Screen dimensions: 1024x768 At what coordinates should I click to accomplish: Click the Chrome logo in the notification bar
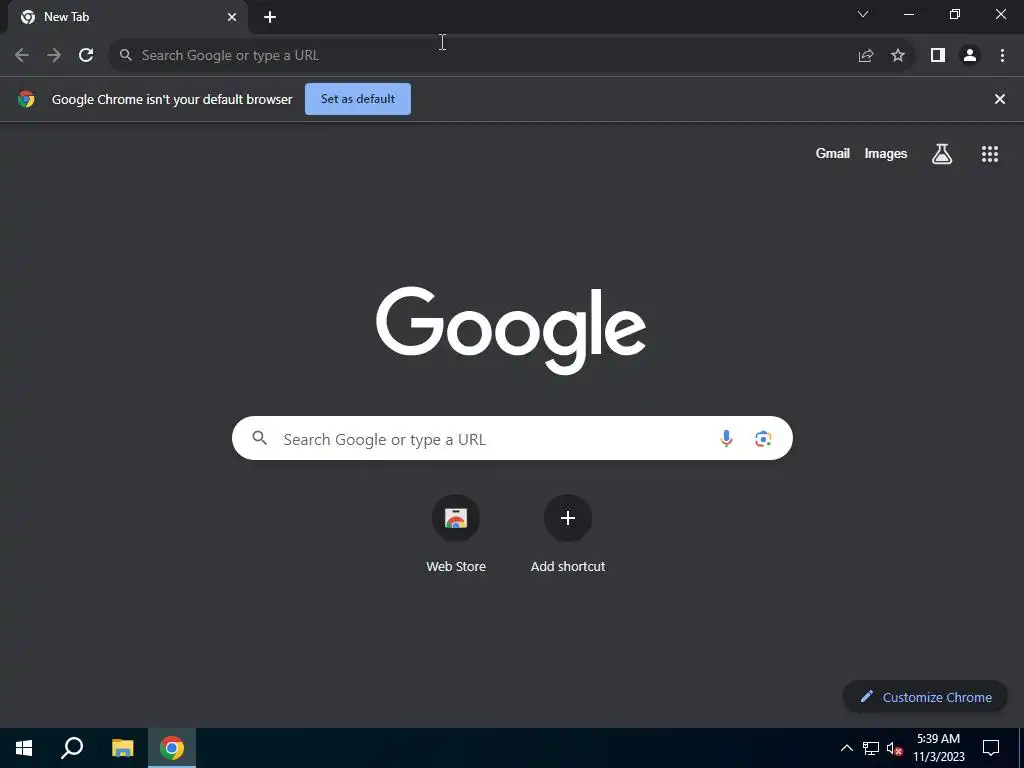(x=26, y=99)
